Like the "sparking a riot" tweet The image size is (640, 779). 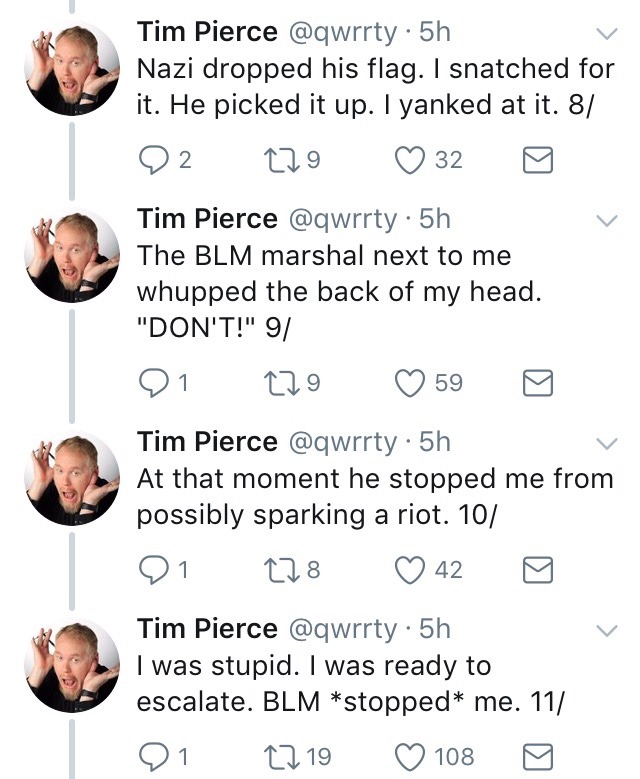coord(409,569)
